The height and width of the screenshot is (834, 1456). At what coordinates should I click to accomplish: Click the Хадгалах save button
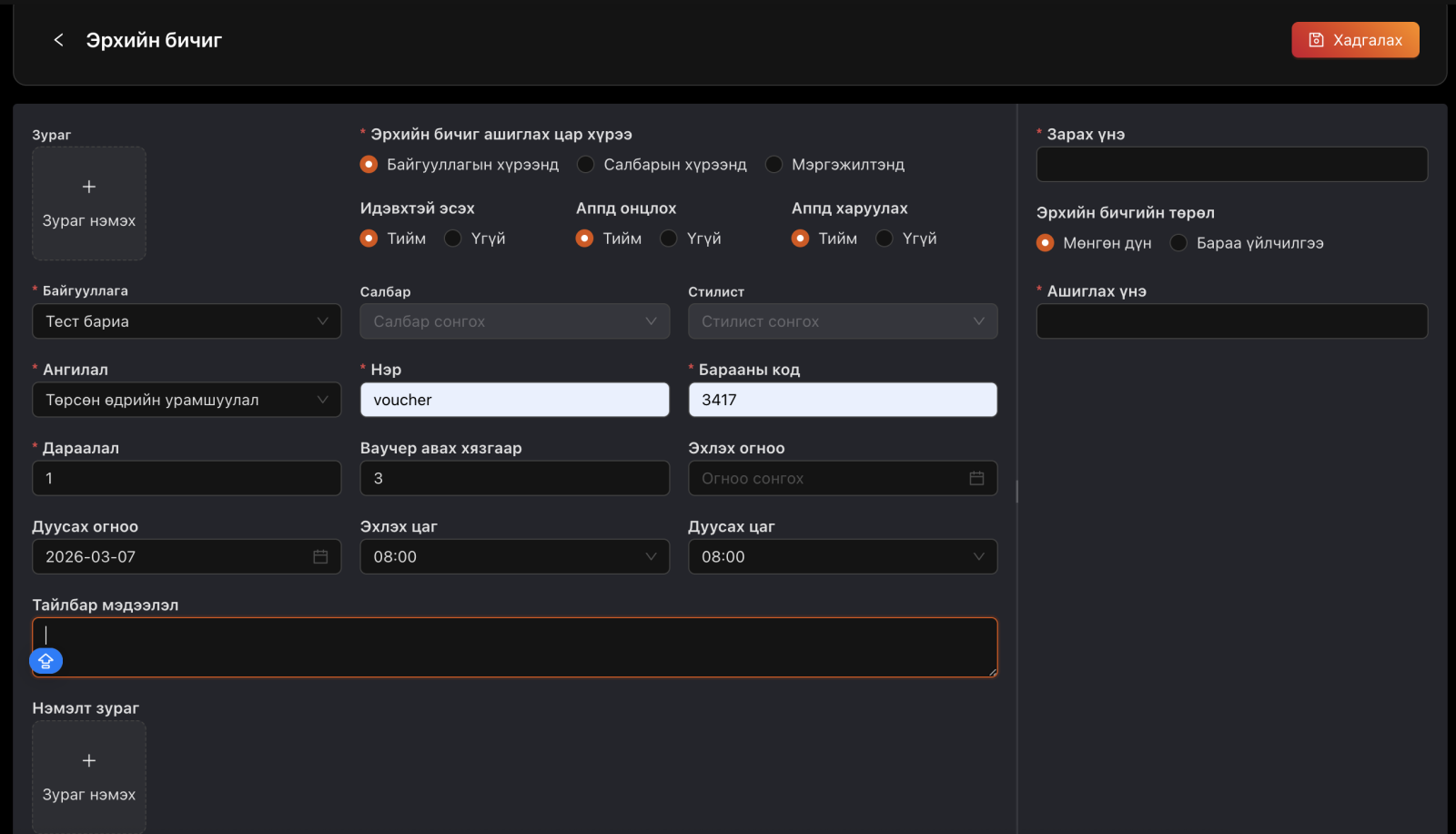point(1355,40)
